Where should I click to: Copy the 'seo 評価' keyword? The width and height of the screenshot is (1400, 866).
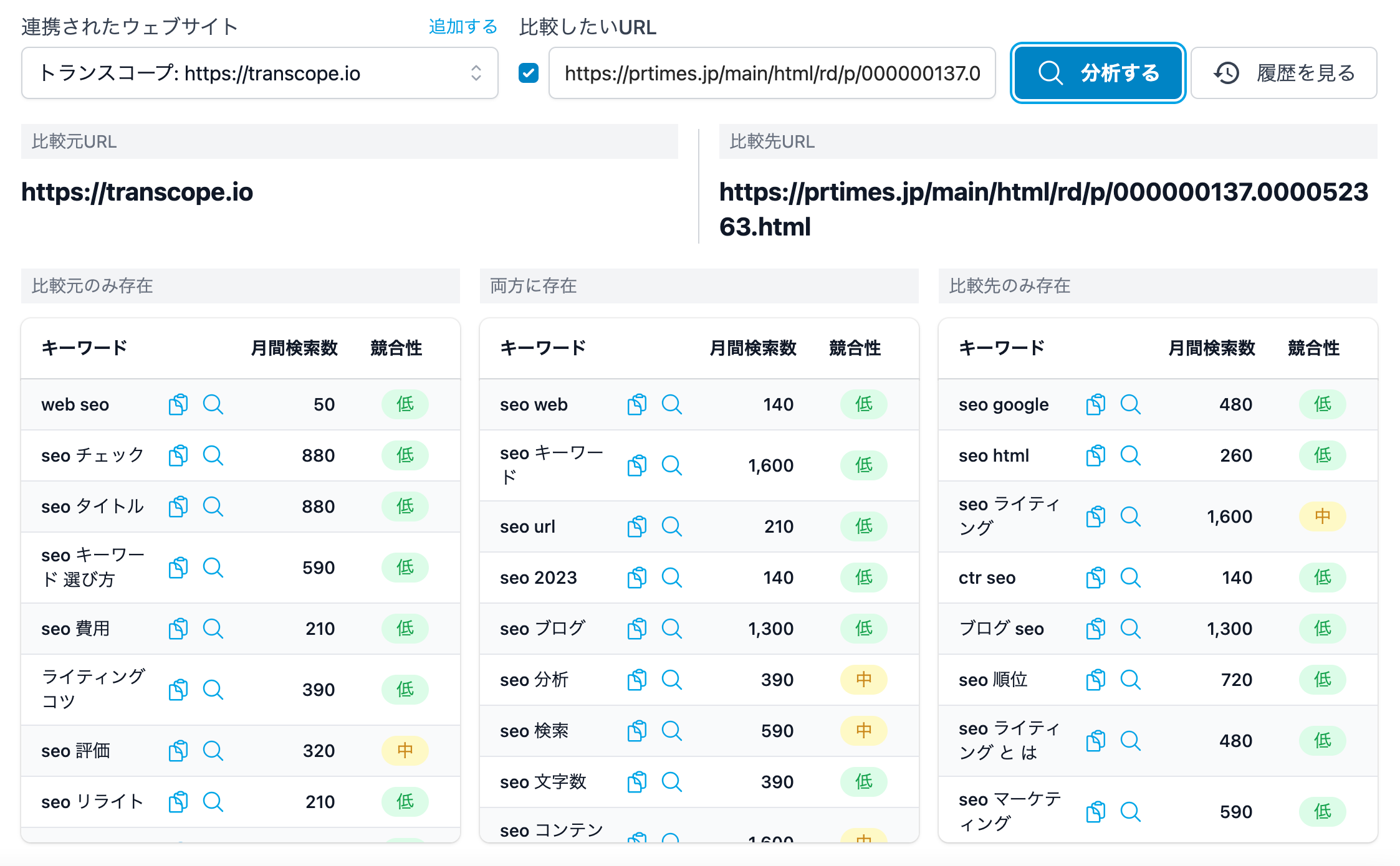178,751
